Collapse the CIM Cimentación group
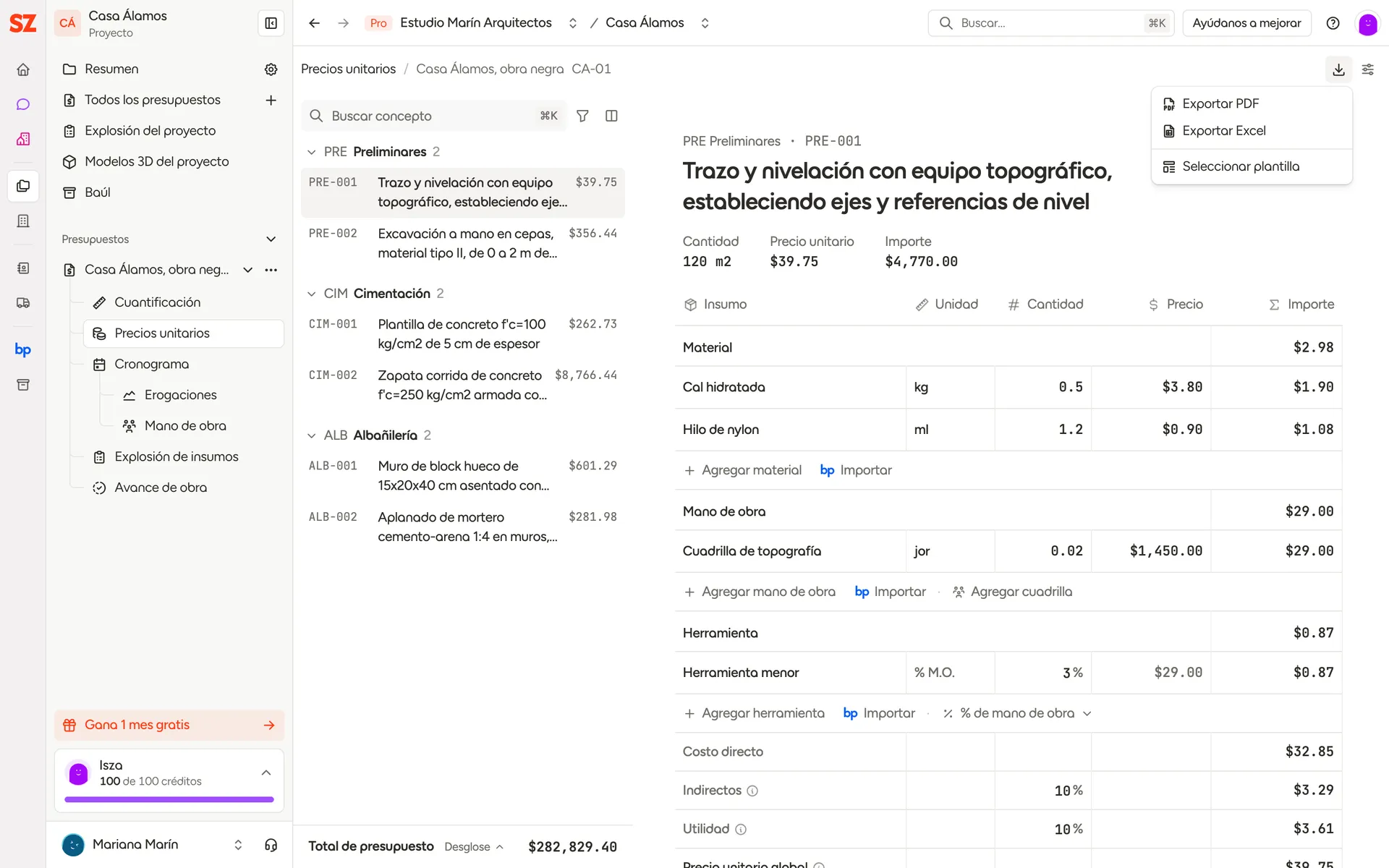The height and width of the screenshot is (868, 1389). tap(312, 294)
